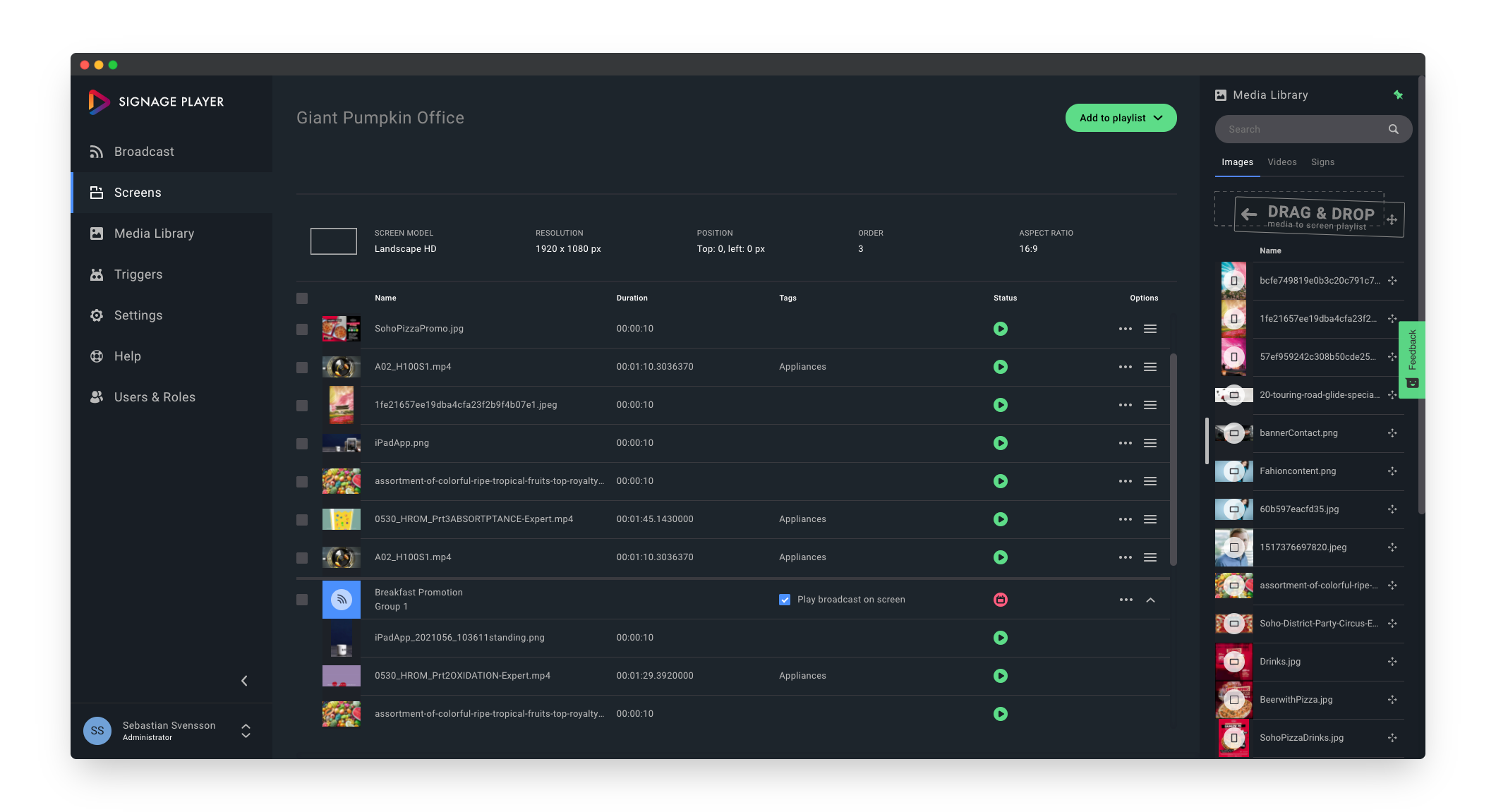The width and height of the screenshot is (1496, 812).
Task: Check the select-all checkbox in table header
Action: (x=302, y=298)
